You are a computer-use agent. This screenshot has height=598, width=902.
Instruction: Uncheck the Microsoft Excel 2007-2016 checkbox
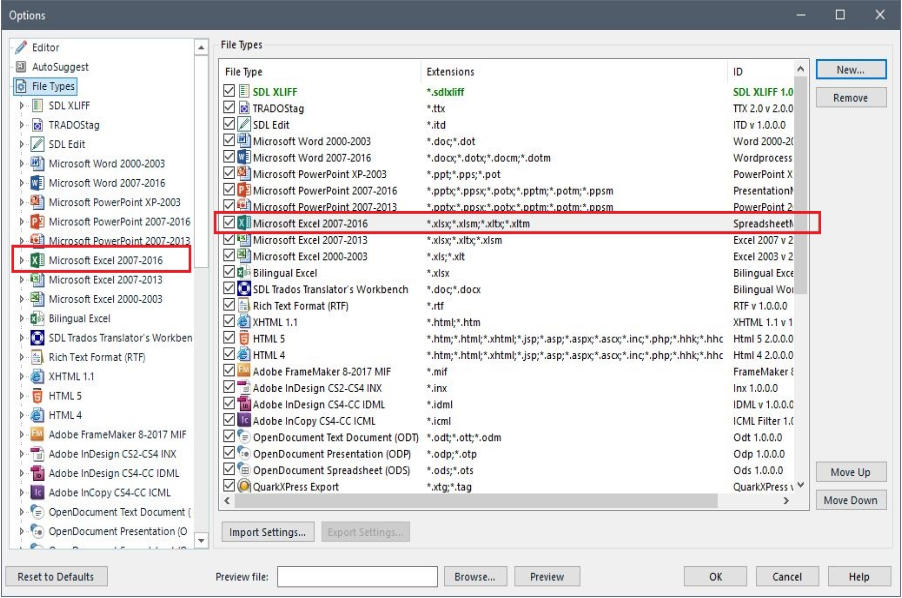click(x=229, y=223)
